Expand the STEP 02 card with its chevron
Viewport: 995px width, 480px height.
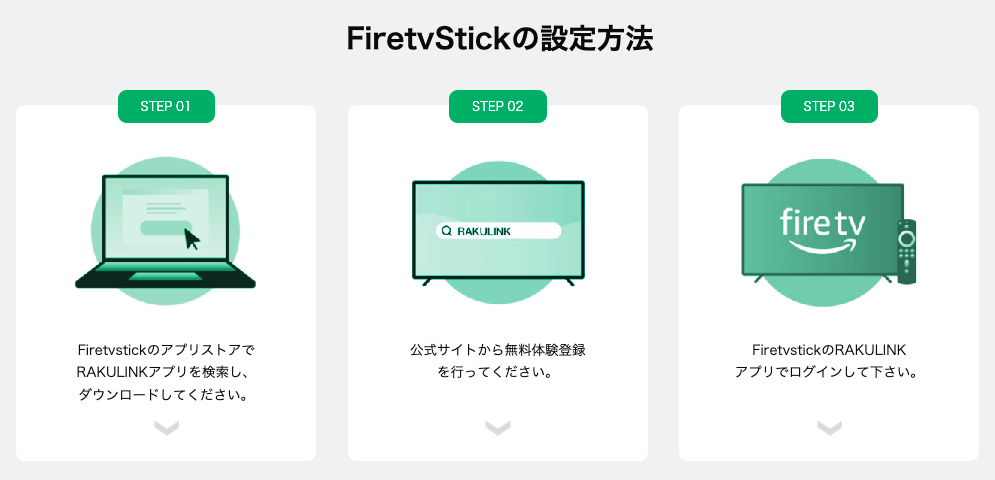[x=498, y=428]
